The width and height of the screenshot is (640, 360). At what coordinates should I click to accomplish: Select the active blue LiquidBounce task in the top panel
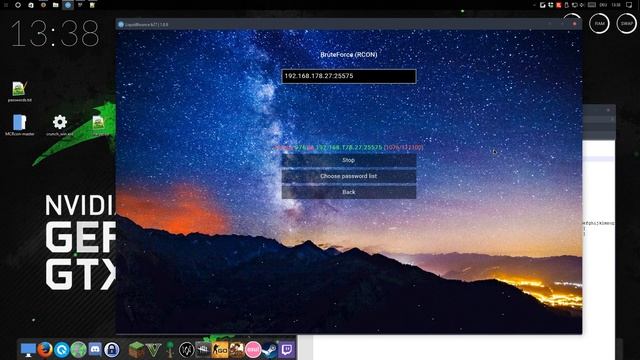(68, 5)
